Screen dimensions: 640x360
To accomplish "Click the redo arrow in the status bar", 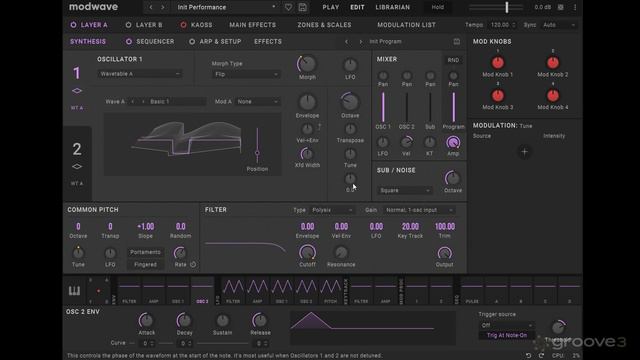I will (541, 356).
